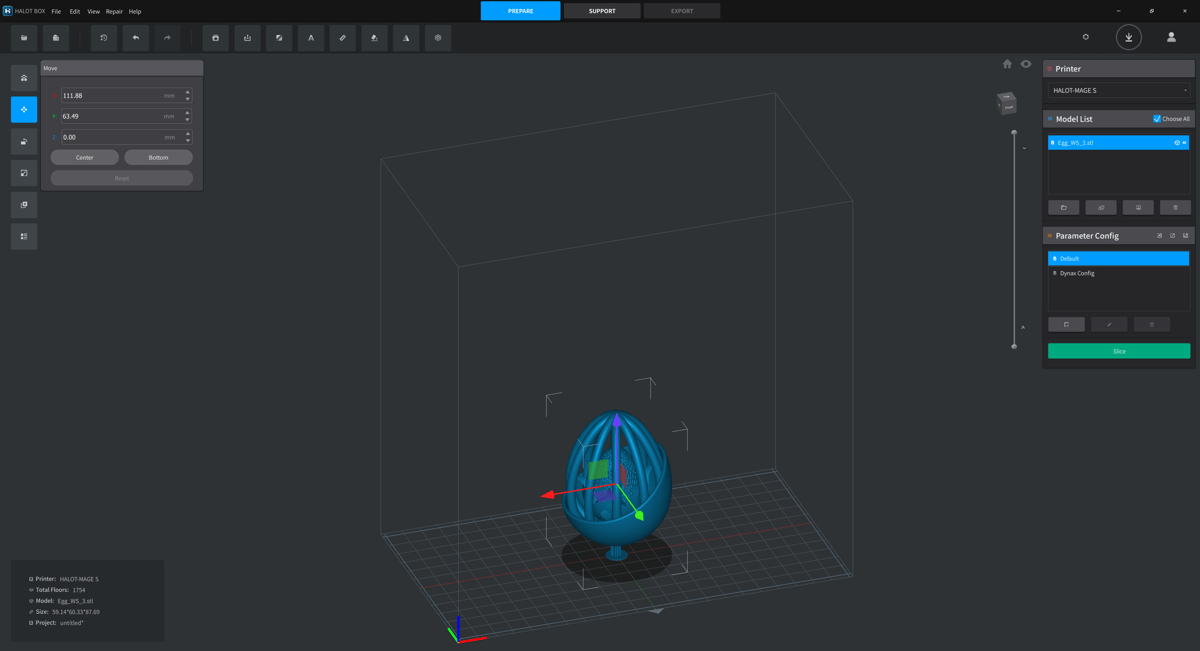Select the clone tool in left sidebar
This screenshot has width=1200, height=651.
[x=24, y=205]
